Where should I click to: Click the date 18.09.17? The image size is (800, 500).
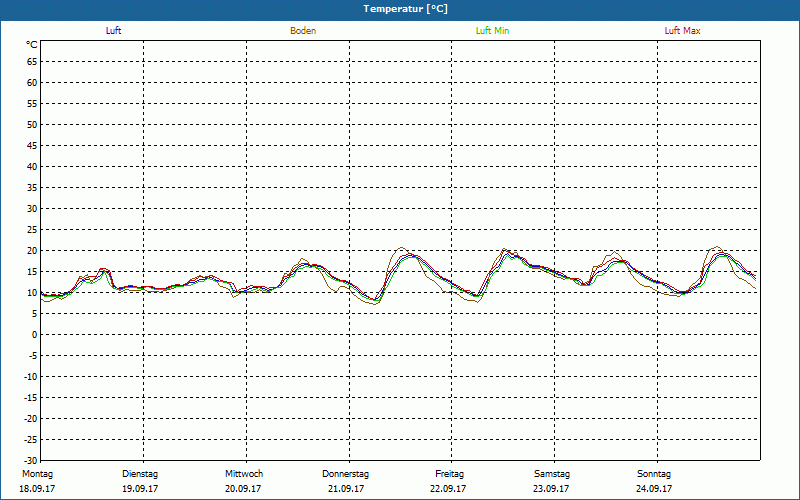(x=37, y=489)
